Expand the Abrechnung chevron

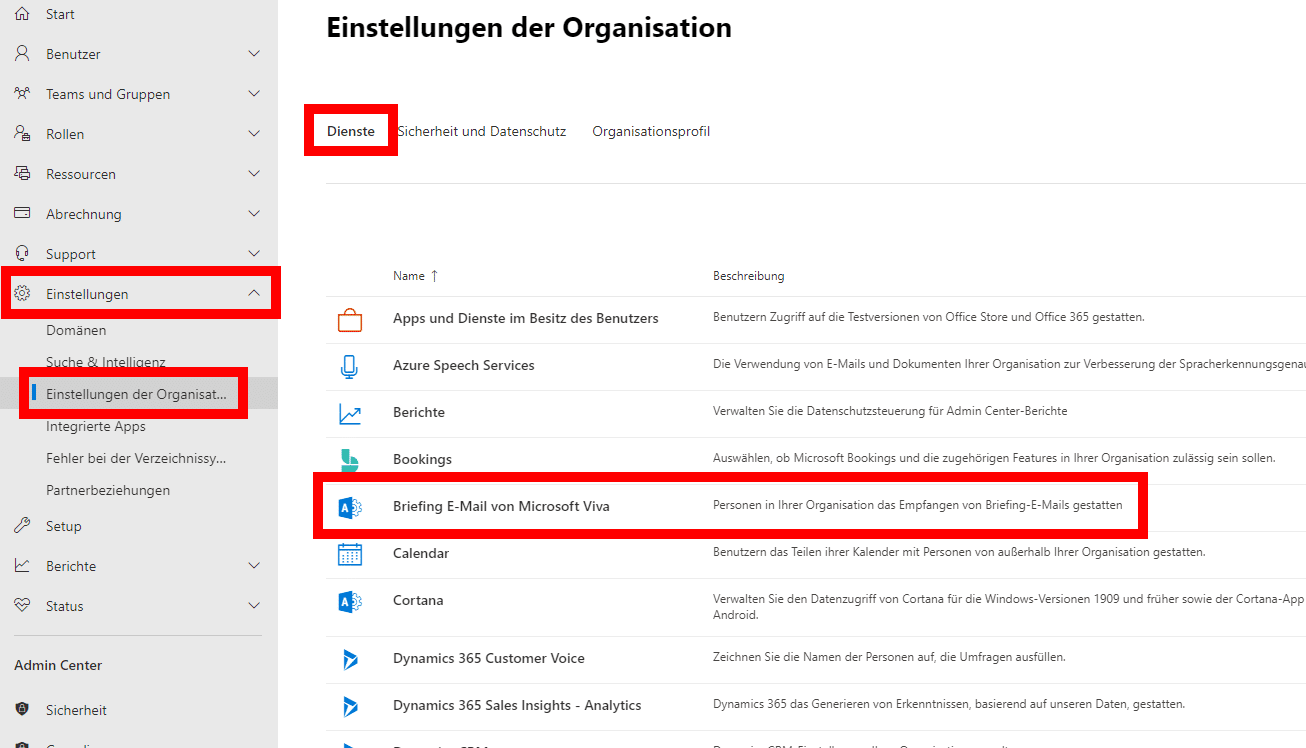click(254, 214)
